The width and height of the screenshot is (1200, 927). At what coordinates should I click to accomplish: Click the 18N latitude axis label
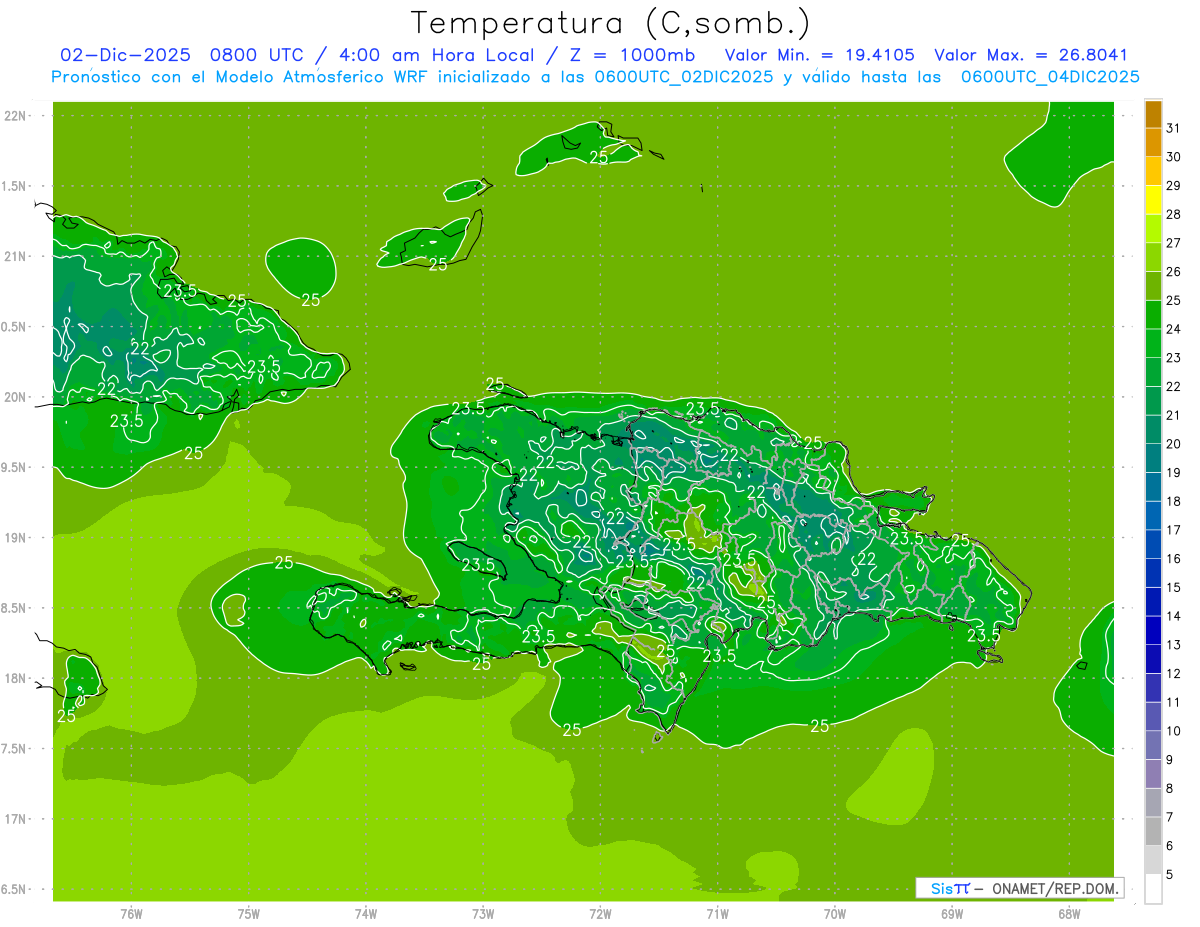pos(15,679)
